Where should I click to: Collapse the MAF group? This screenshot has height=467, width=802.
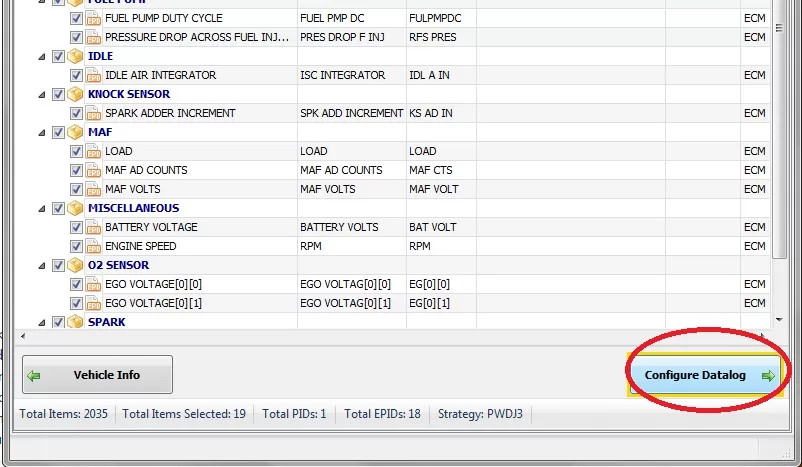click(x=42, y=133)
